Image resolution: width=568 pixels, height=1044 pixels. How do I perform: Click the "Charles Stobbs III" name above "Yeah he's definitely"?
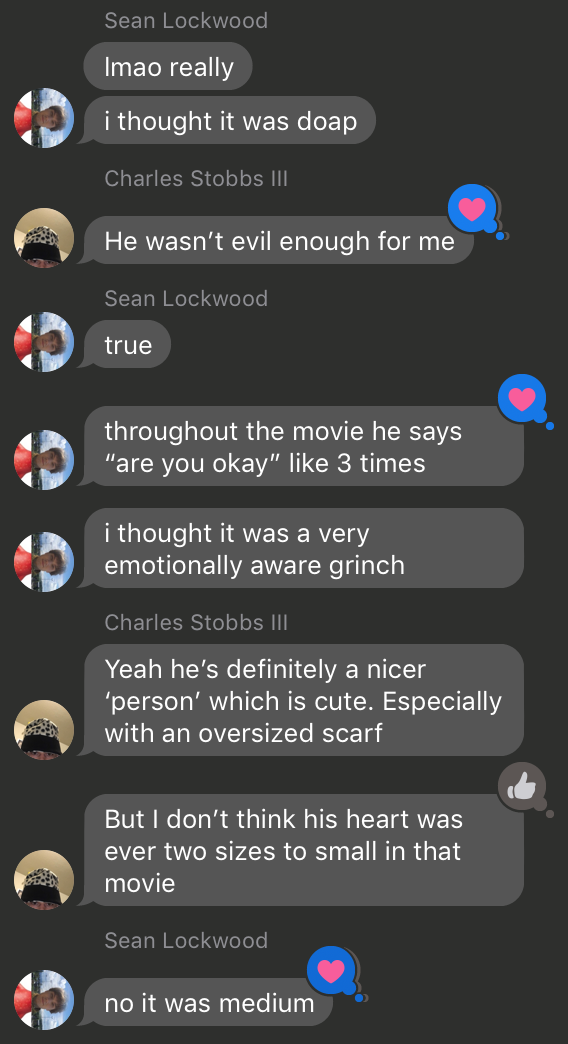(x=196, y=622)
